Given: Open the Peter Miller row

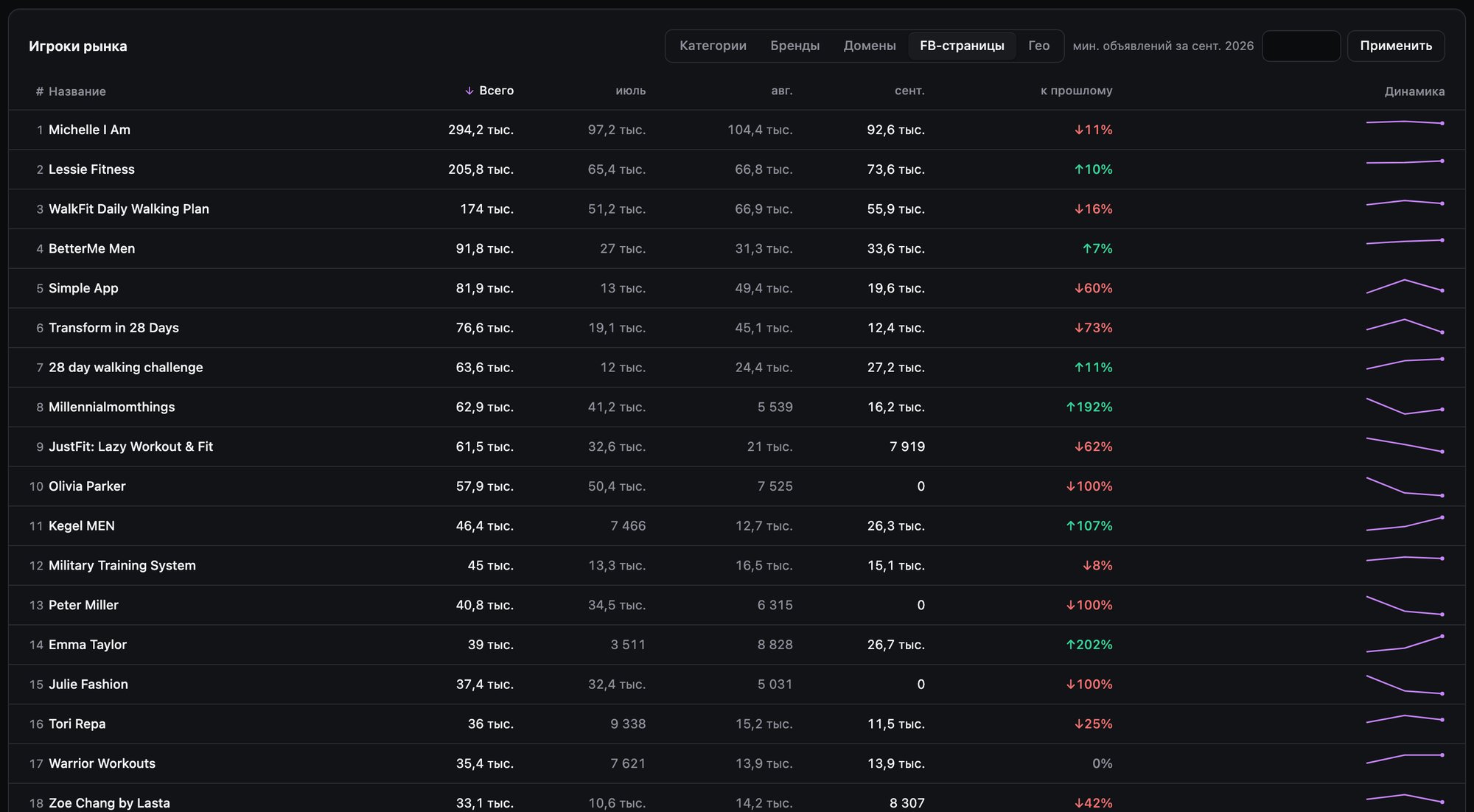Looking at the screenshot, I should [x=737, y=605].
